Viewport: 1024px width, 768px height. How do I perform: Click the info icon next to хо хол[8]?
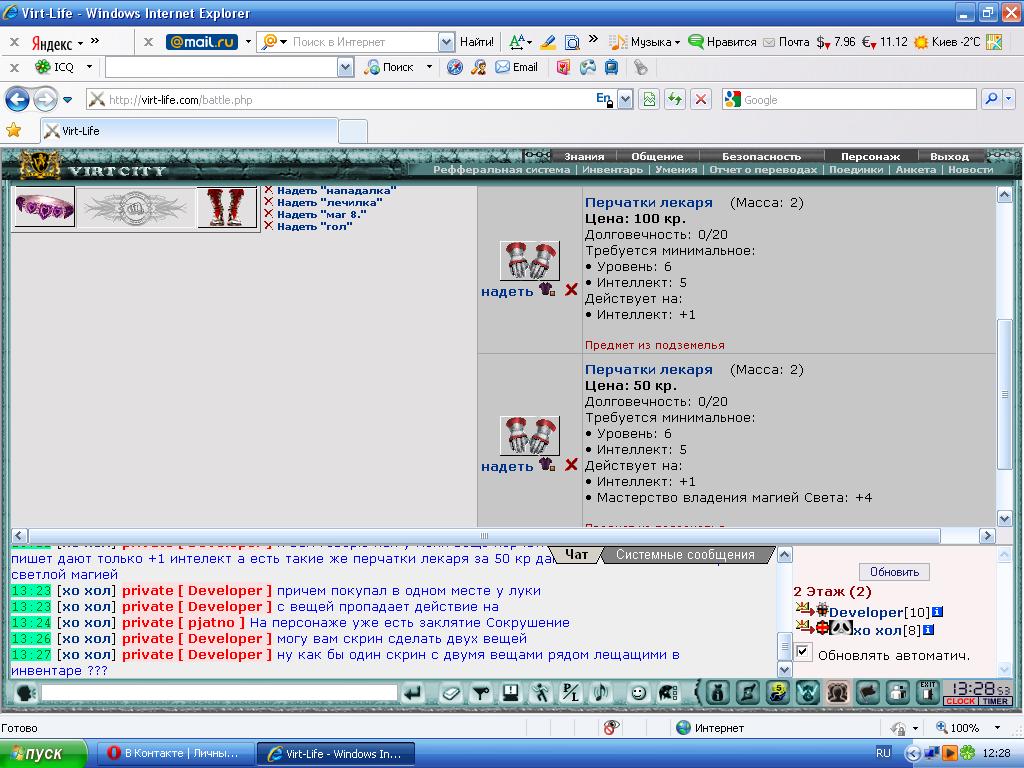pos(928,630)
